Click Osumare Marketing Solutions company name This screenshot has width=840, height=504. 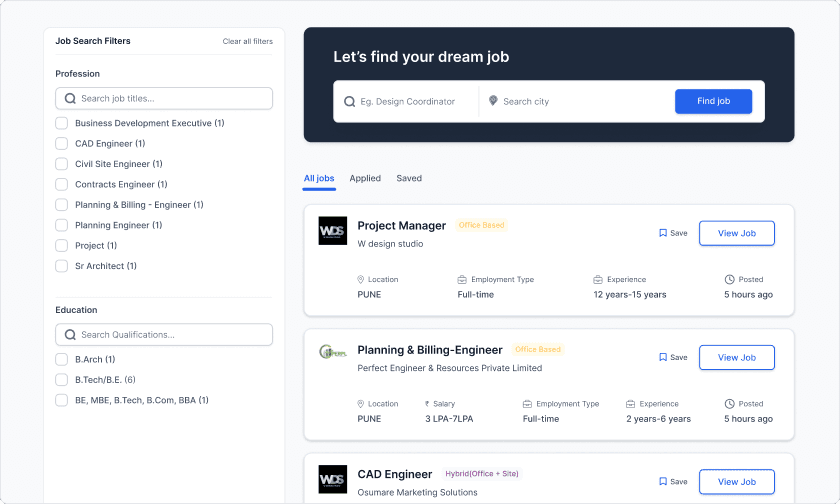tap(417, 492)
